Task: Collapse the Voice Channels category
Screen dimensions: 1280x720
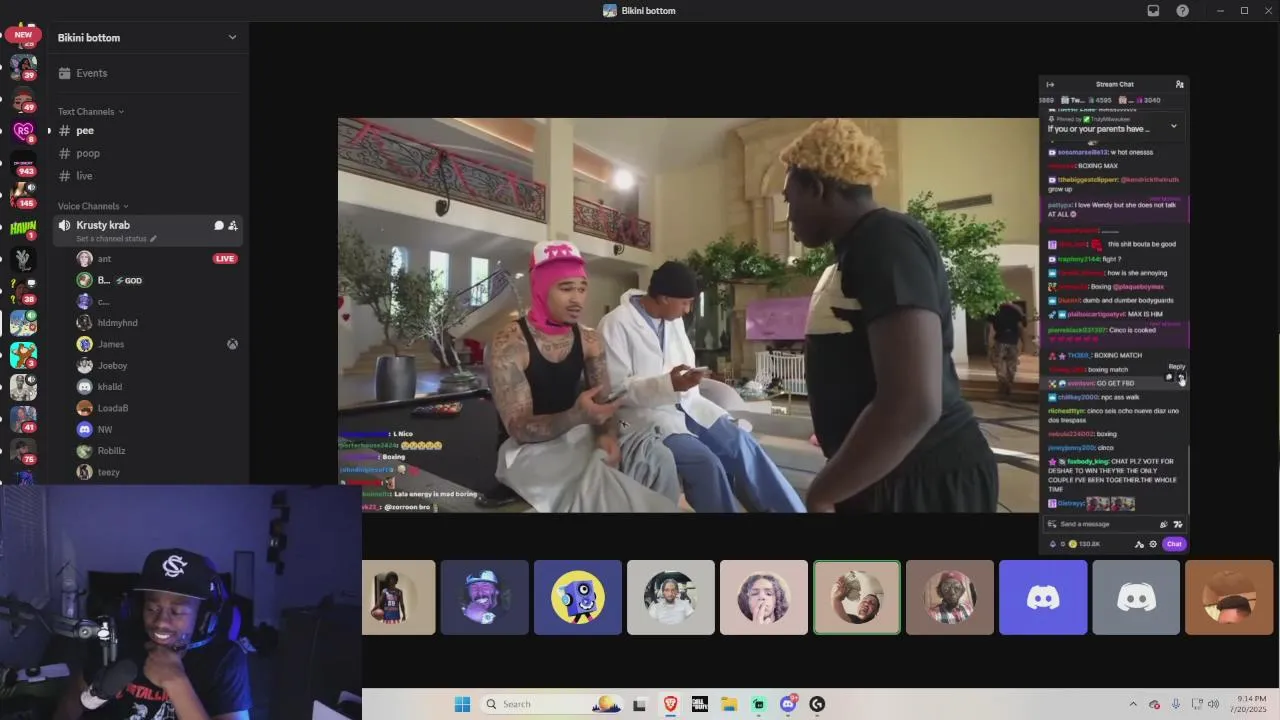Action: pyautogui.click(x=93, y=206)
